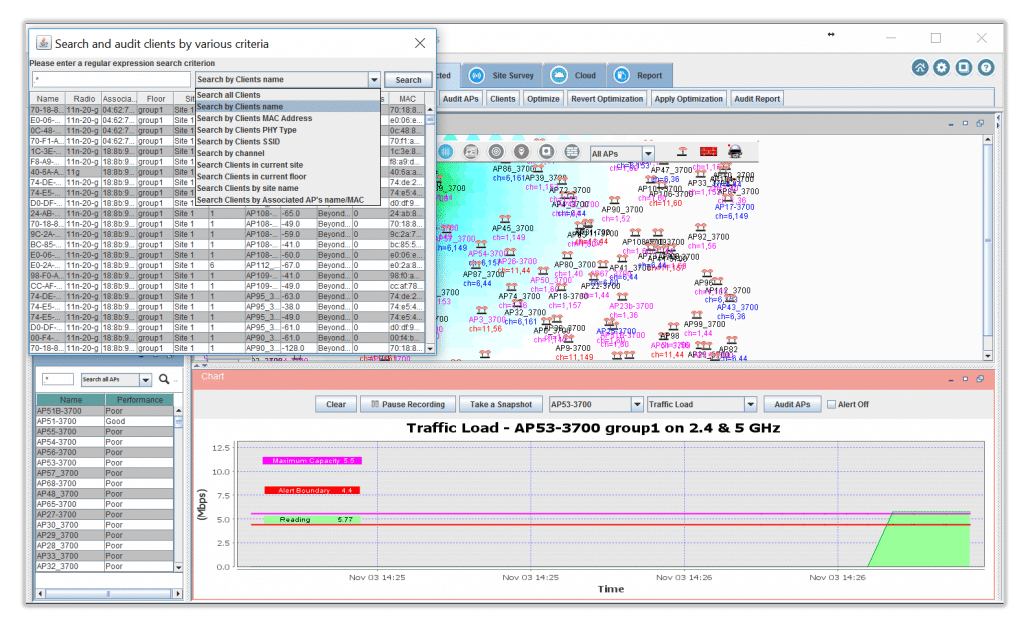Maximize the map panel with its small square icon
Image resolution: width=1030 pixels, height=628 pixels.
[965, 123]
